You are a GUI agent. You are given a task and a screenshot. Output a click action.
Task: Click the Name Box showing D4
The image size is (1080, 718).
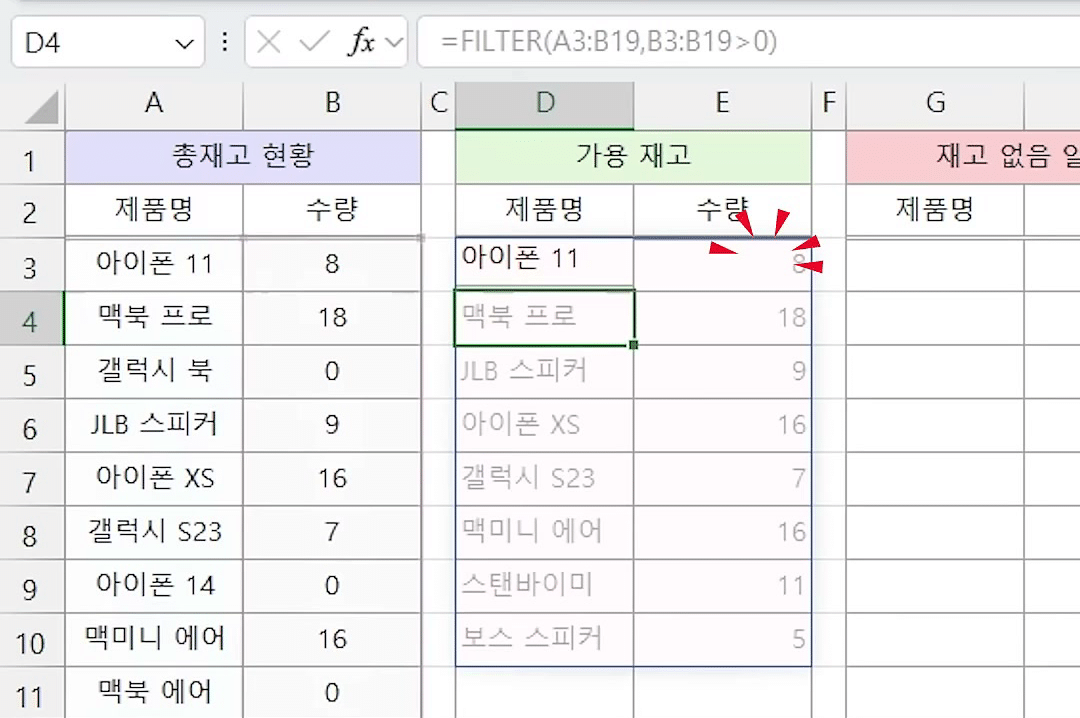click(108, 42)
